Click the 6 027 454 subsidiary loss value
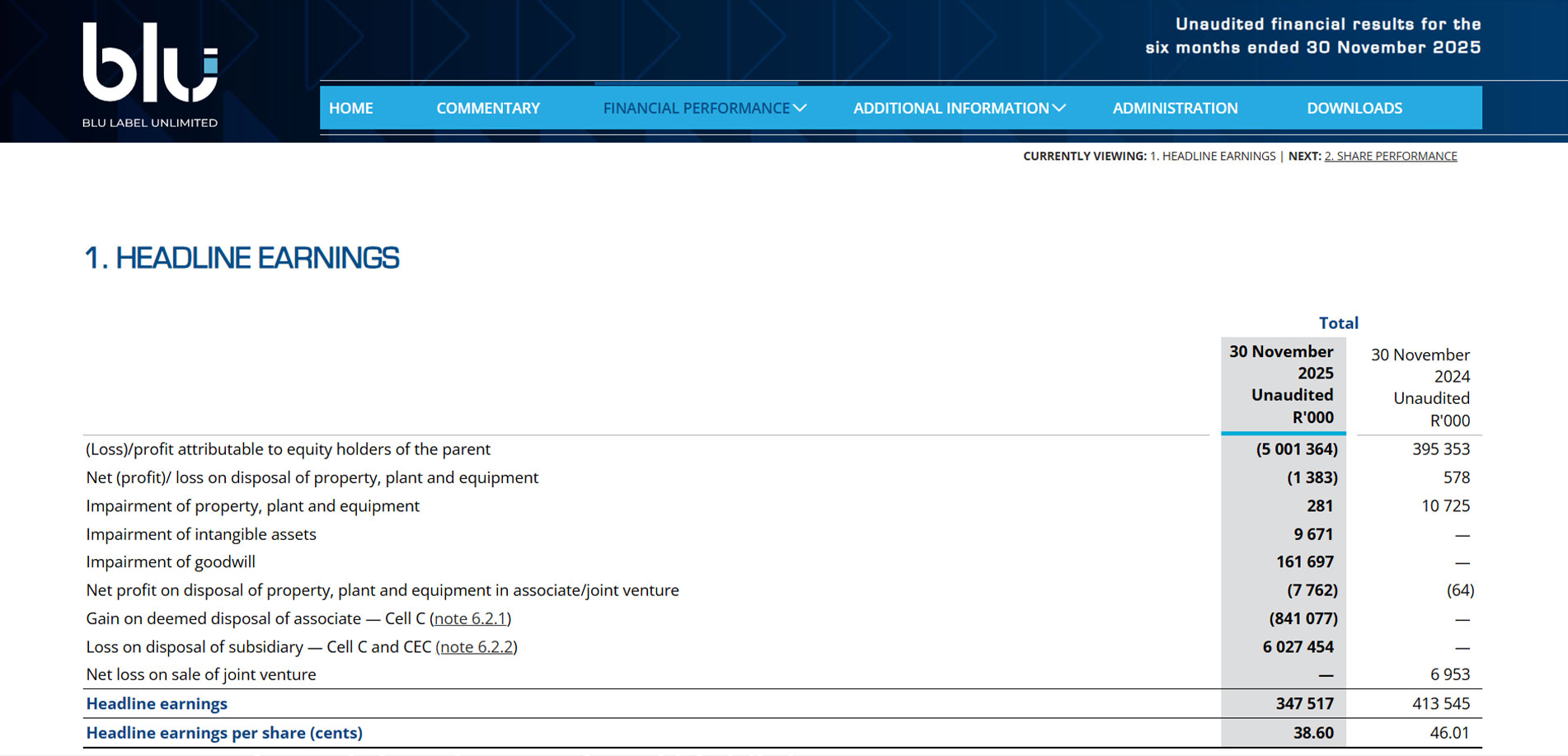The height and width of the screenshot is (756, 1568). point(1298,647)
